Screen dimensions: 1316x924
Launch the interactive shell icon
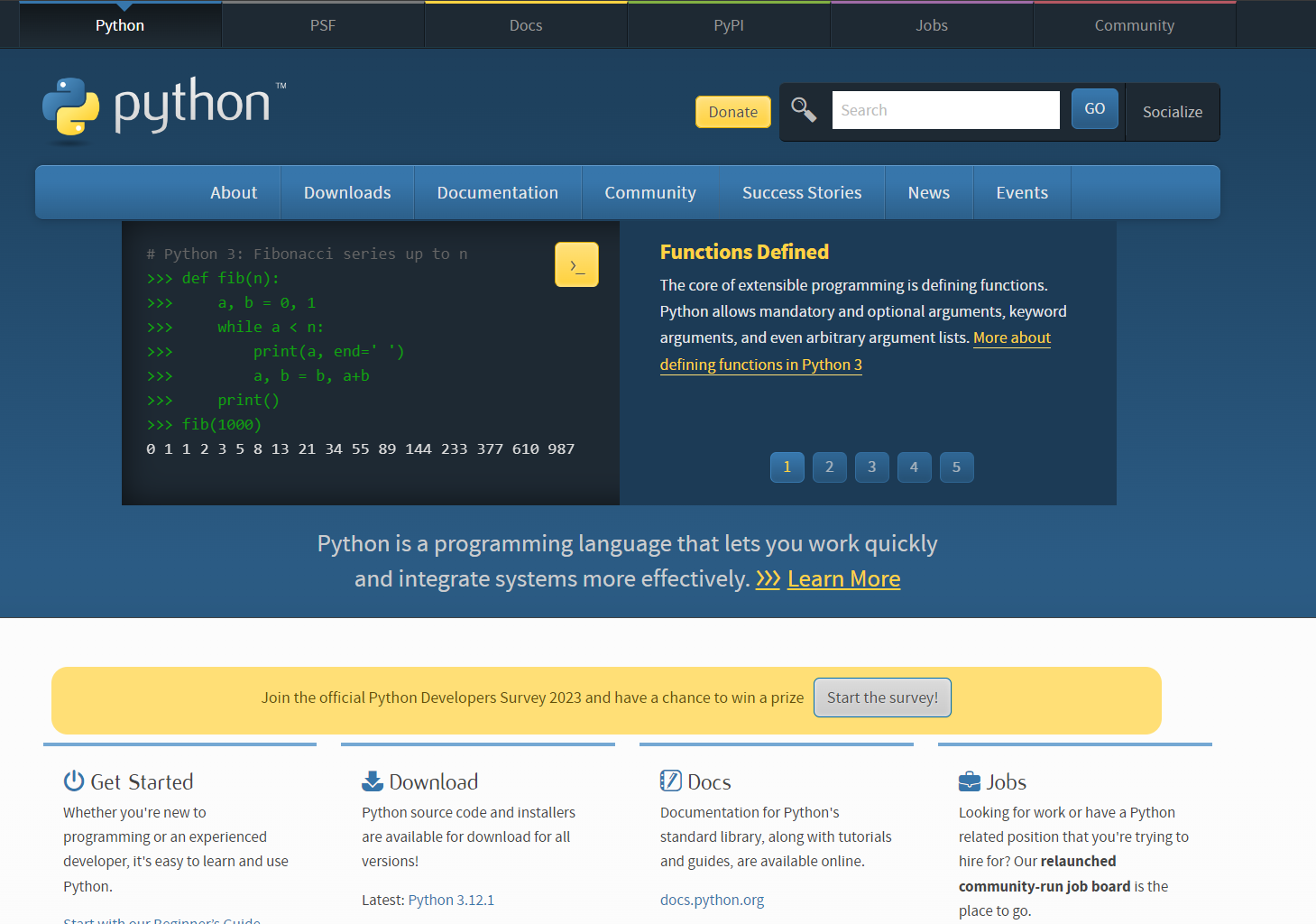(x=576, y=264)
